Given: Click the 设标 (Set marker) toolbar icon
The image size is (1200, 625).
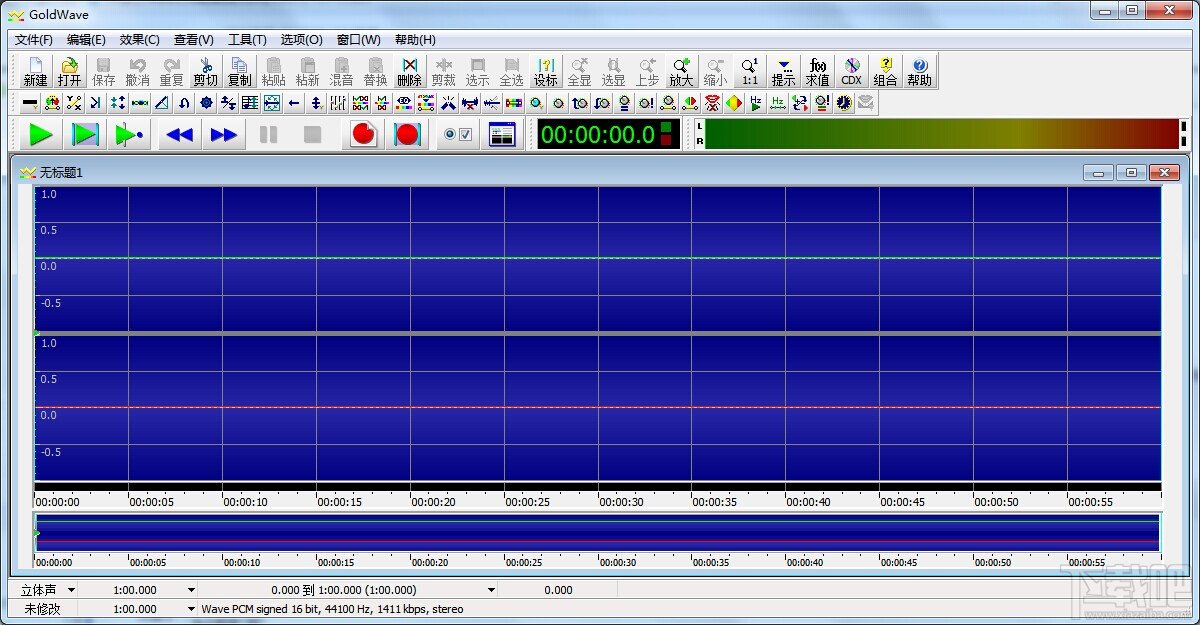Looking at the screenshot, I should (x=545, y=70).
